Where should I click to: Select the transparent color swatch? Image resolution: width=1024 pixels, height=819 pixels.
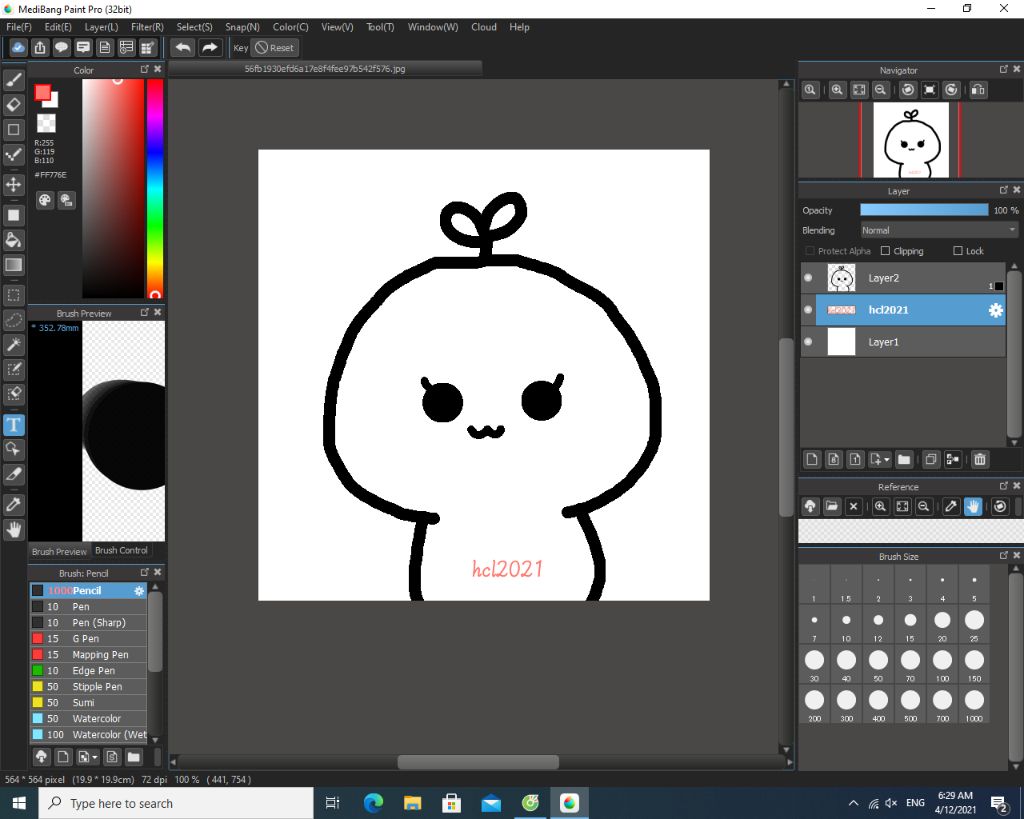click(46, 123)
